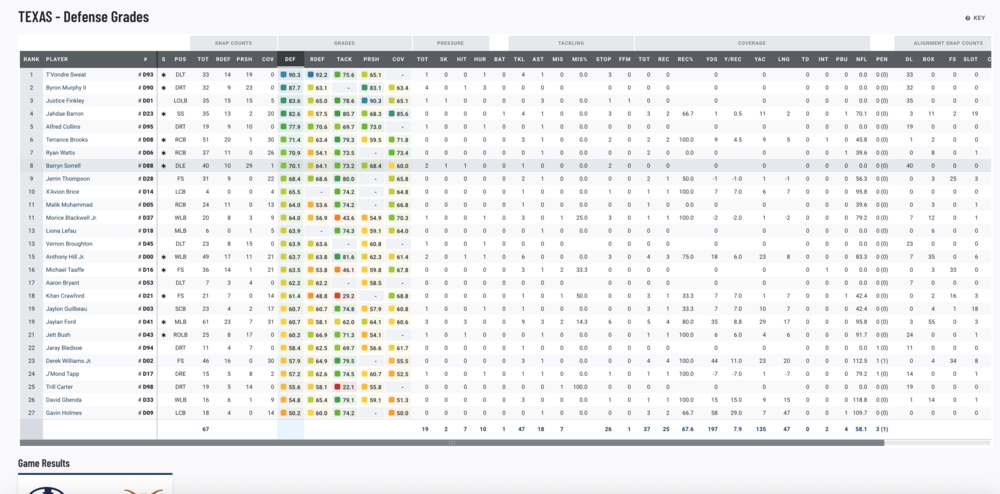This screenshot has height=494, width=1000.
Task: Sort by REC% coverage column header
Action: [686, 59]
